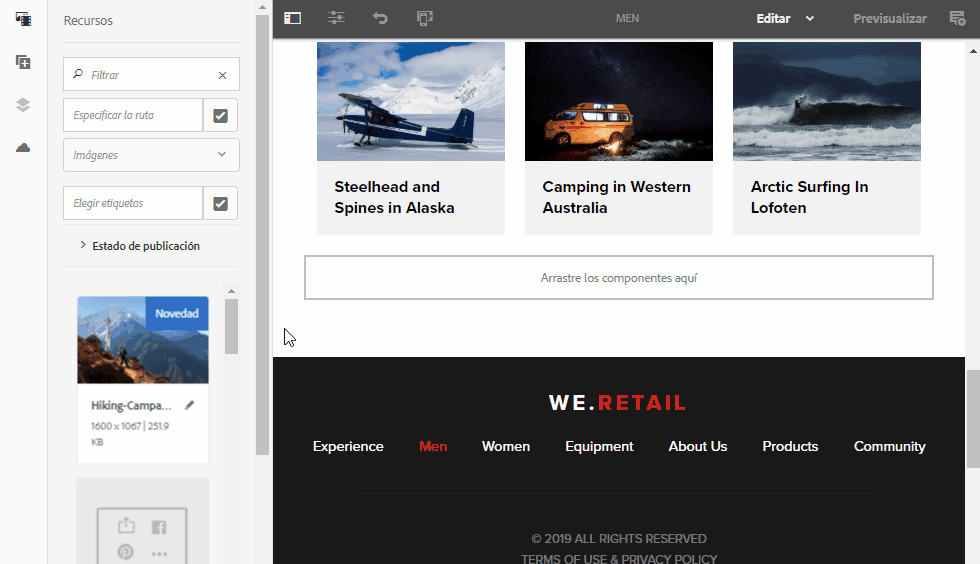Click the search magnifier in Filtrar
Viewport: 980px width, 564px height.
(x=78, y=74)
